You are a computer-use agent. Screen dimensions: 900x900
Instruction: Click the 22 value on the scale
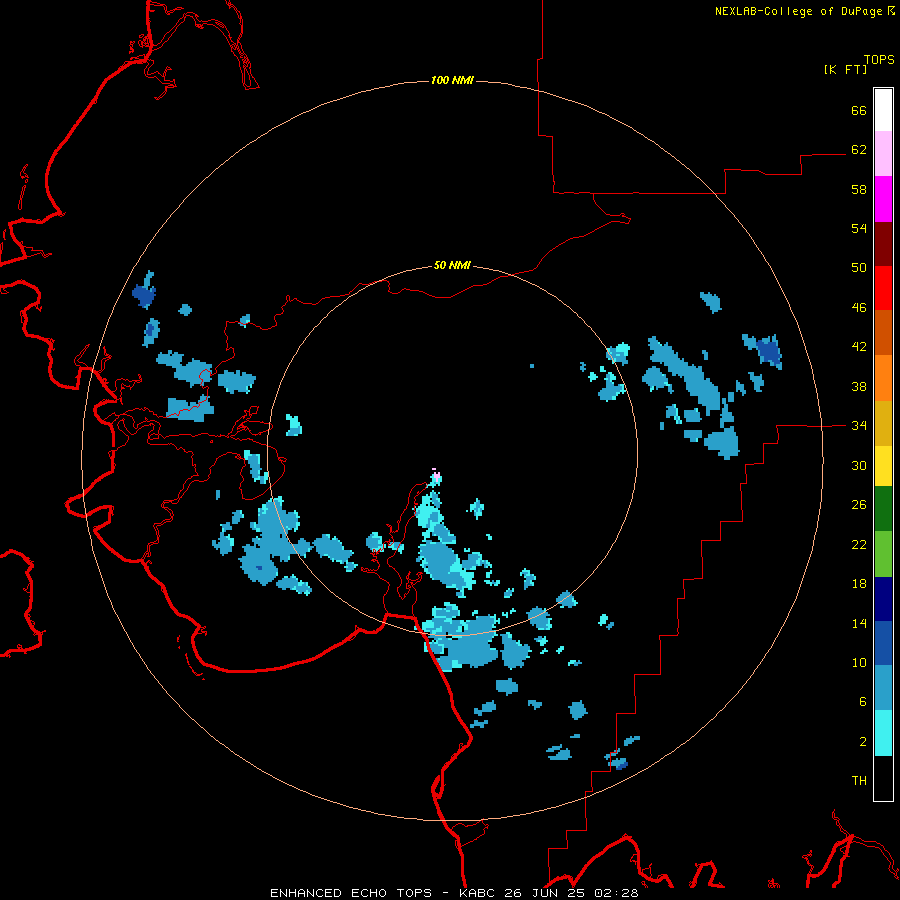tap(859, 544)
